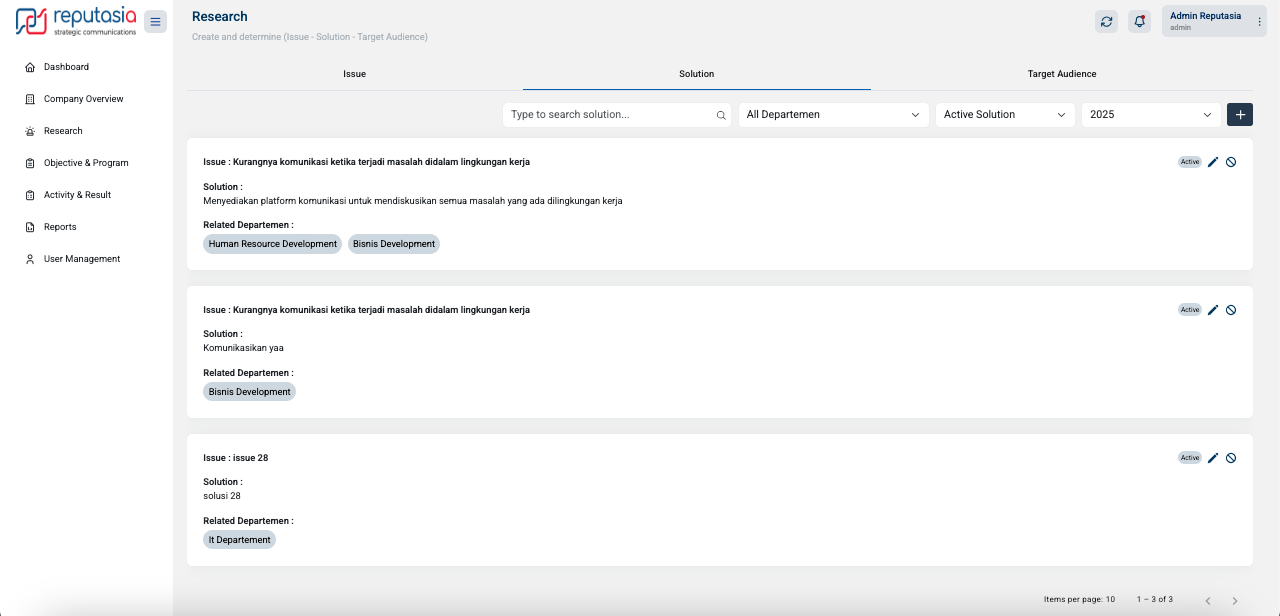Edit the solution for issue 28
Image resolution: width=1280 pixels, height=616 pixels.
pos(1213,458)
